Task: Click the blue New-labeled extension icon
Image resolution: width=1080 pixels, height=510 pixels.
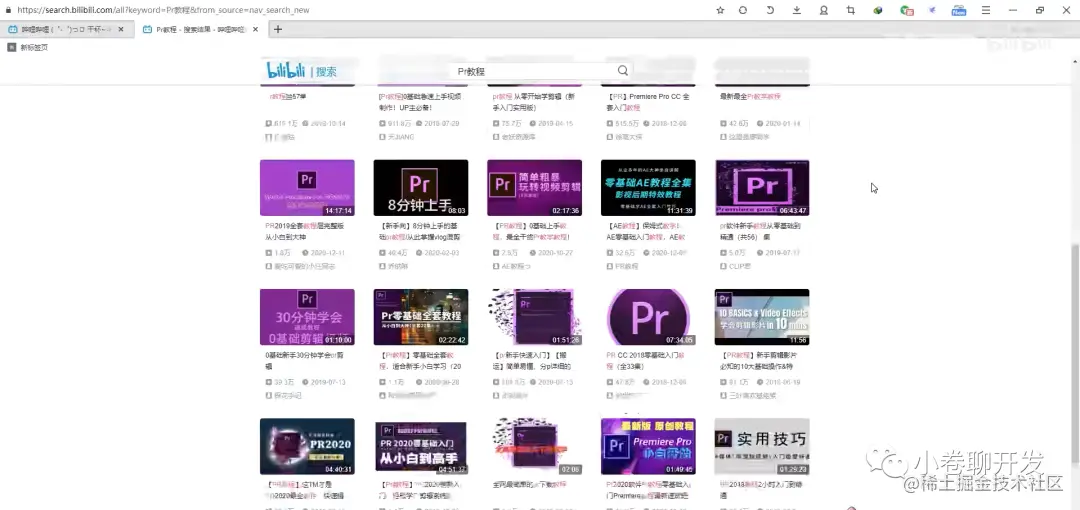Action: (x=959, y=10)
